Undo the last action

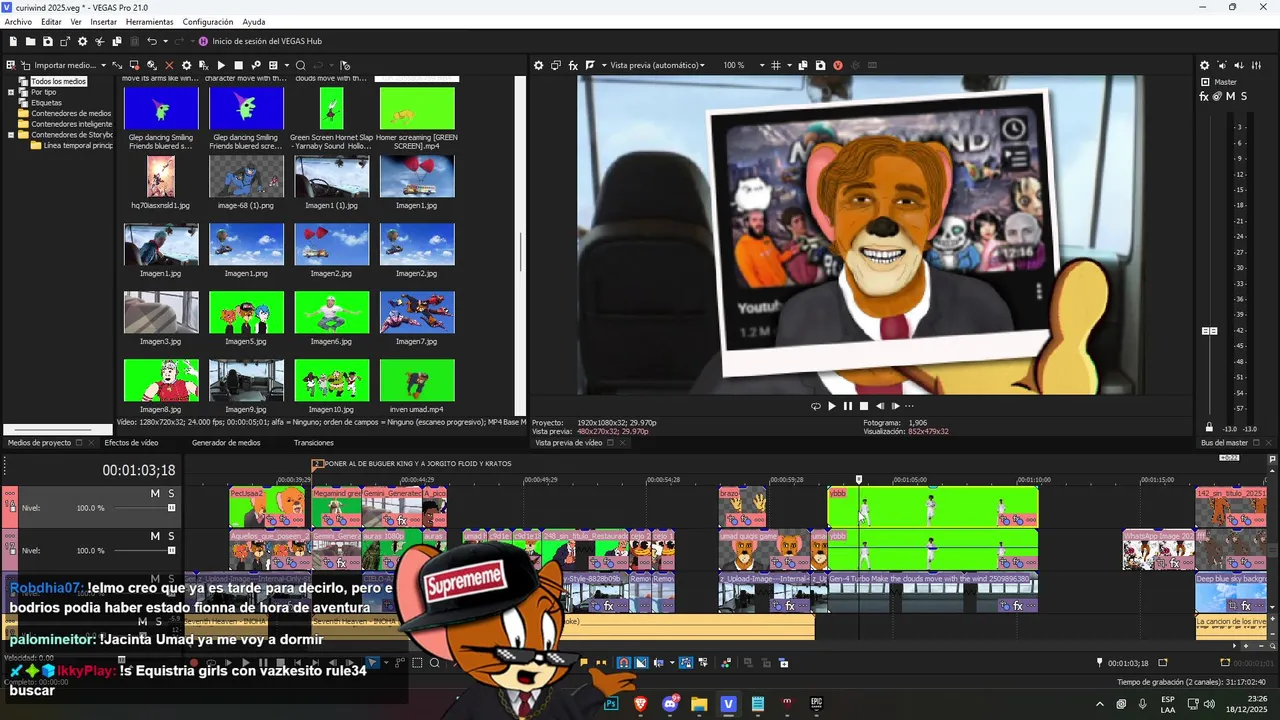click(x=151, y=41)
